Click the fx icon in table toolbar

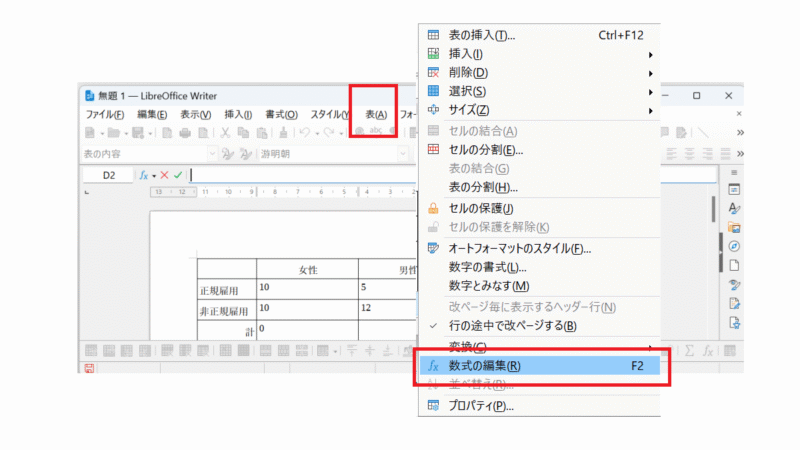coord(708,351)
